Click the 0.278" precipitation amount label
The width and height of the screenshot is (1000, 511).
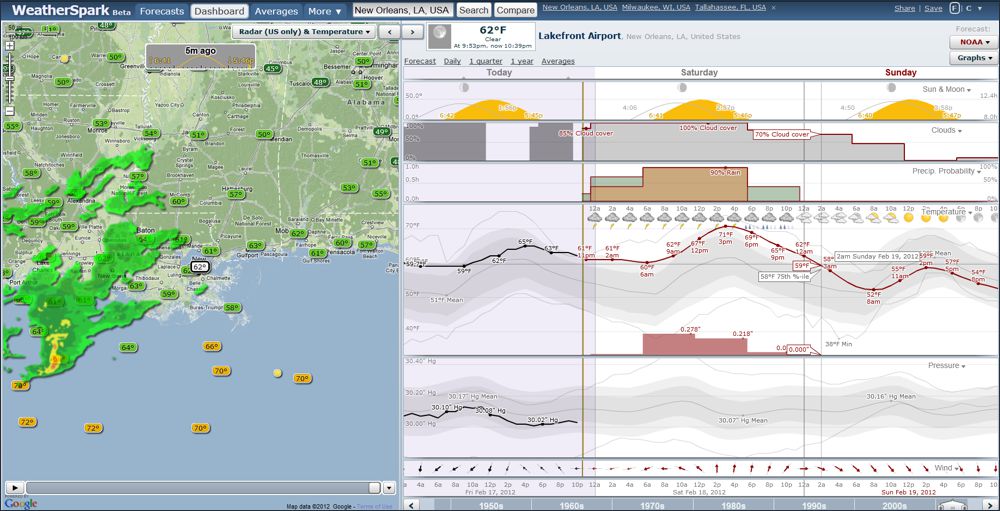[690, 329]
